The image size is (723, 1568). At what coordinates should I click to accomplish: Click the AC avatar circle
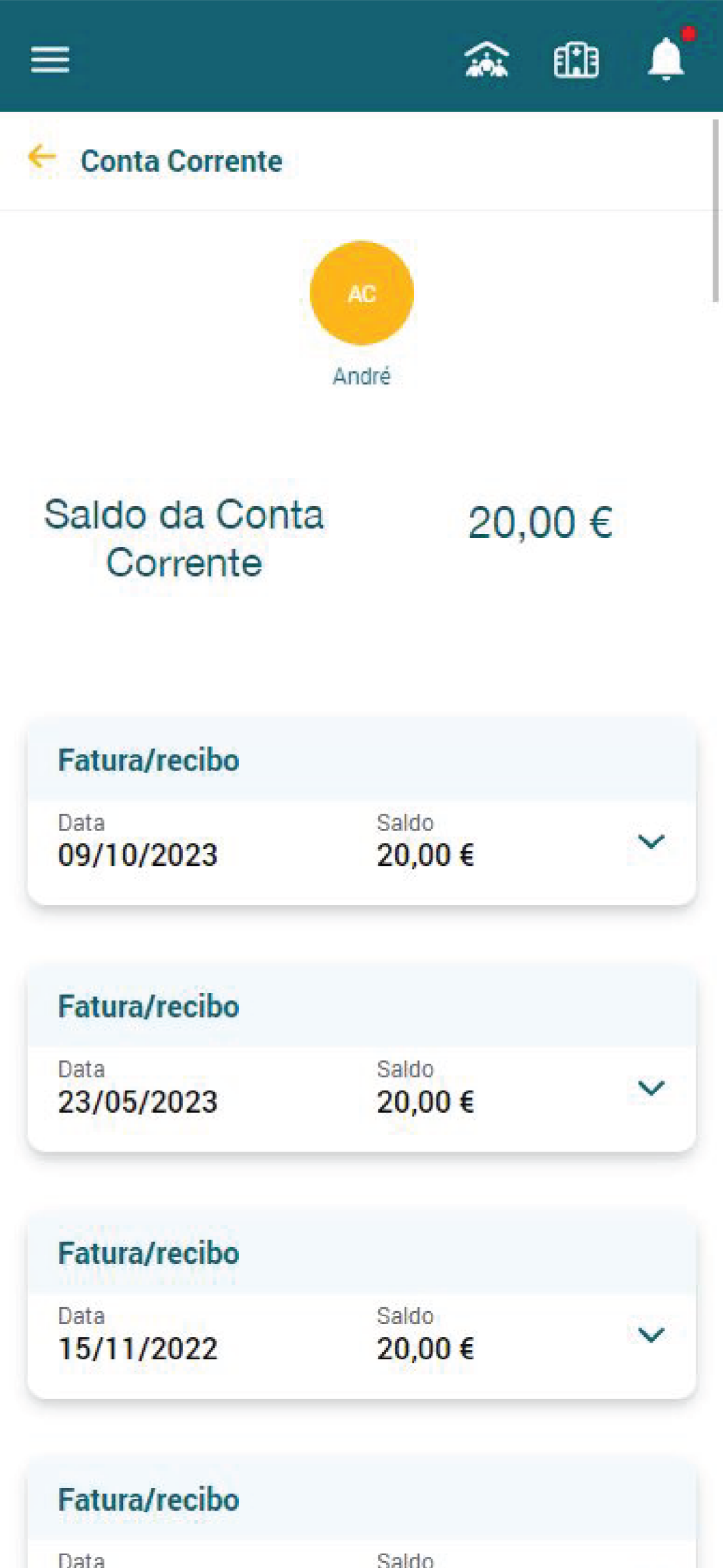[x=361, y=293]
